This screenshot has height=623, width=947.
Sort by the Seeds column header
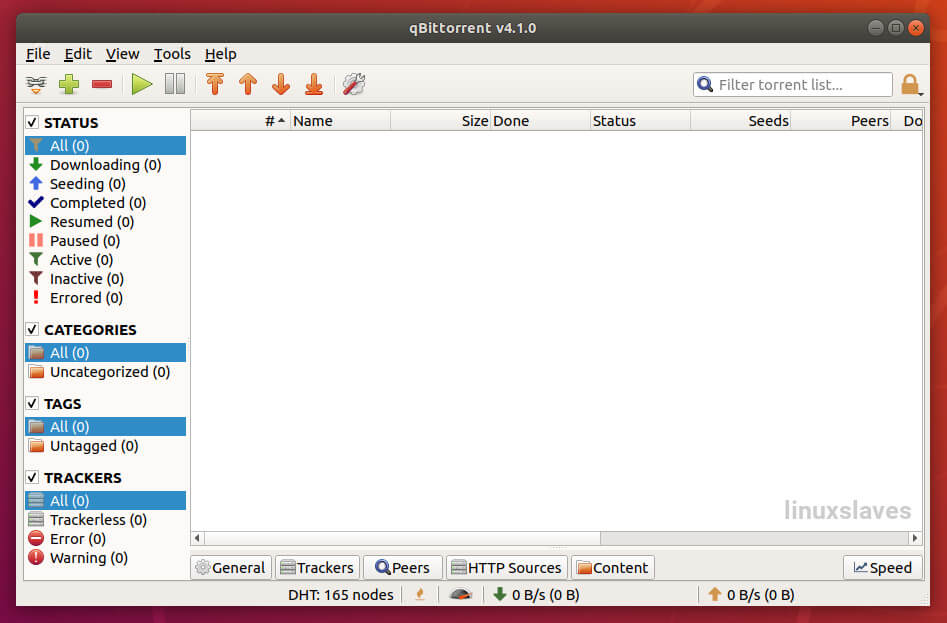pos(740,121)
